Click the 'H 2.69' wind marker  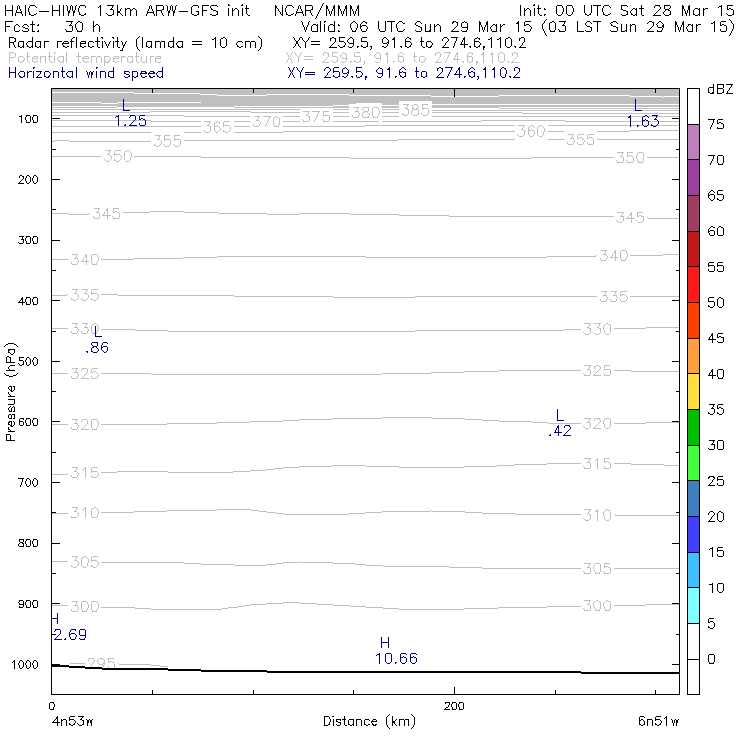pyautogui.click(x=69, y=627)
